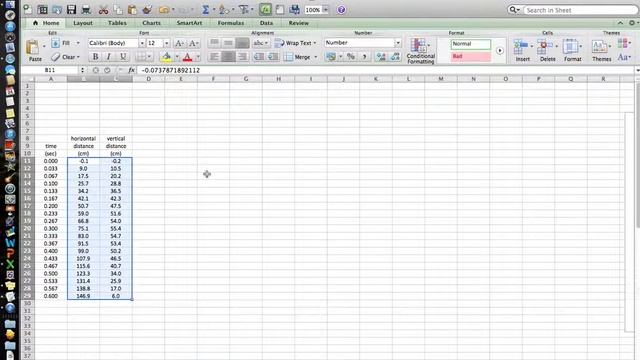The width and height of the screenshot is (640, 360).
Task: Align cell contents to middle
Action: (x=228, y=43)
